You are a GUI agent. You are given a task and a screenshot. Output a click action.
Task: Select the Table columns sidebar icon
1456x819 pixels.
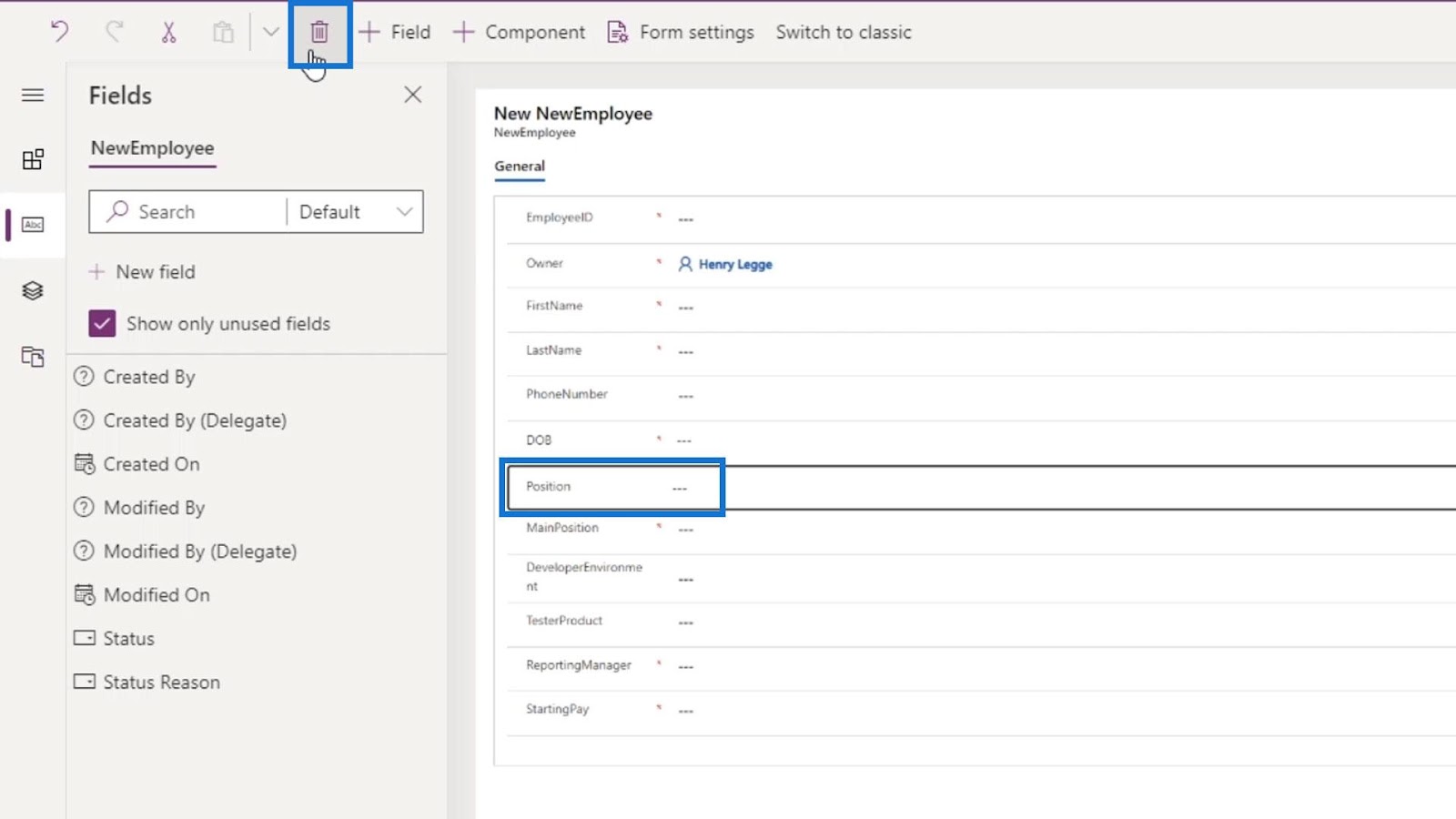pyautogui.click(x=33, y=225)
